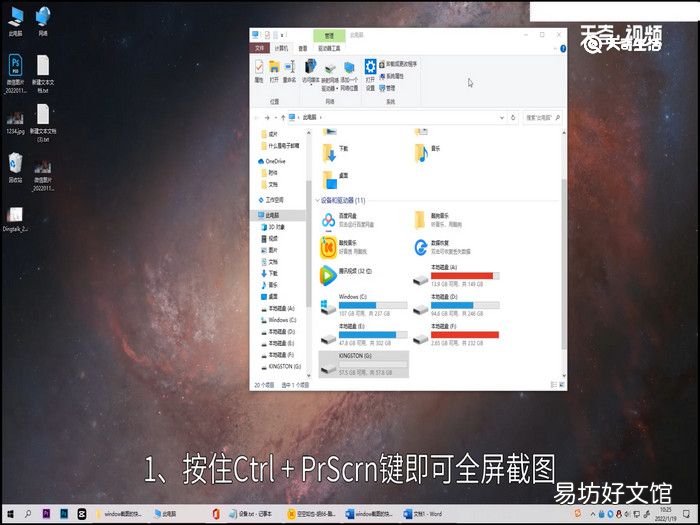Open CapCut icon in taskbar

pyautogui.click(x=82, y=514)
